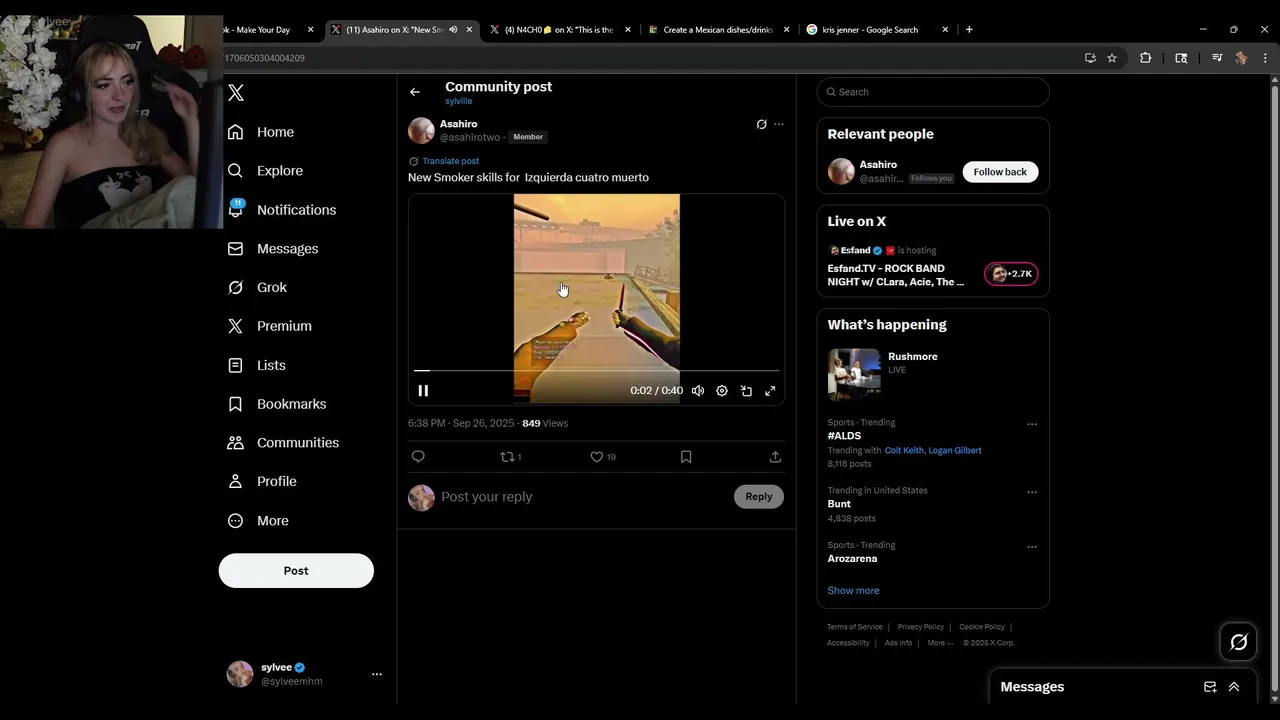This screenshot has height=720, width=1280.
Task: Click the Reply button
Action: 759,497
